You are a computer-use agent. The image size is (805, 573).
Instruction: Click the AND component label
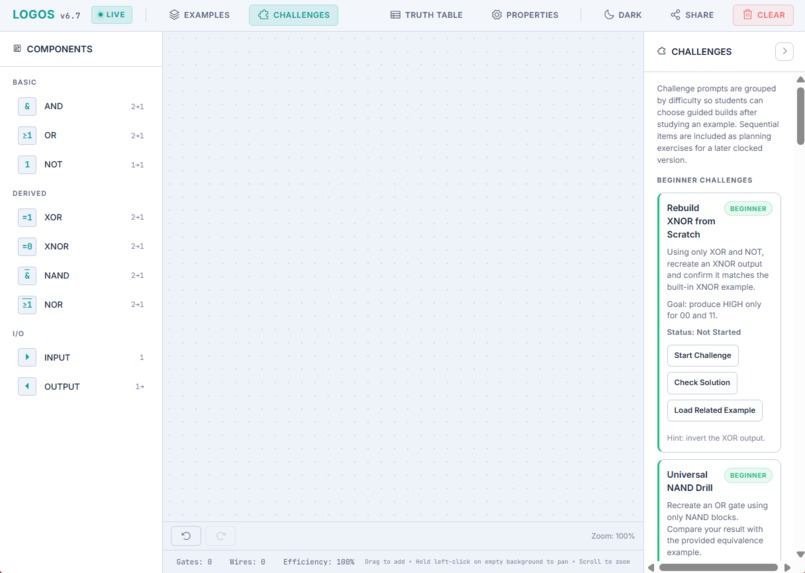click(53, 106)
